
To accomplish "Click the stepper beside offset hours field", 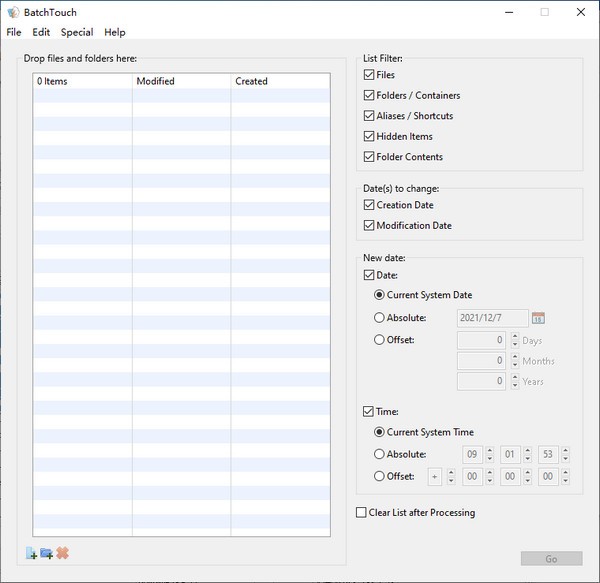I will coord(490,477).
